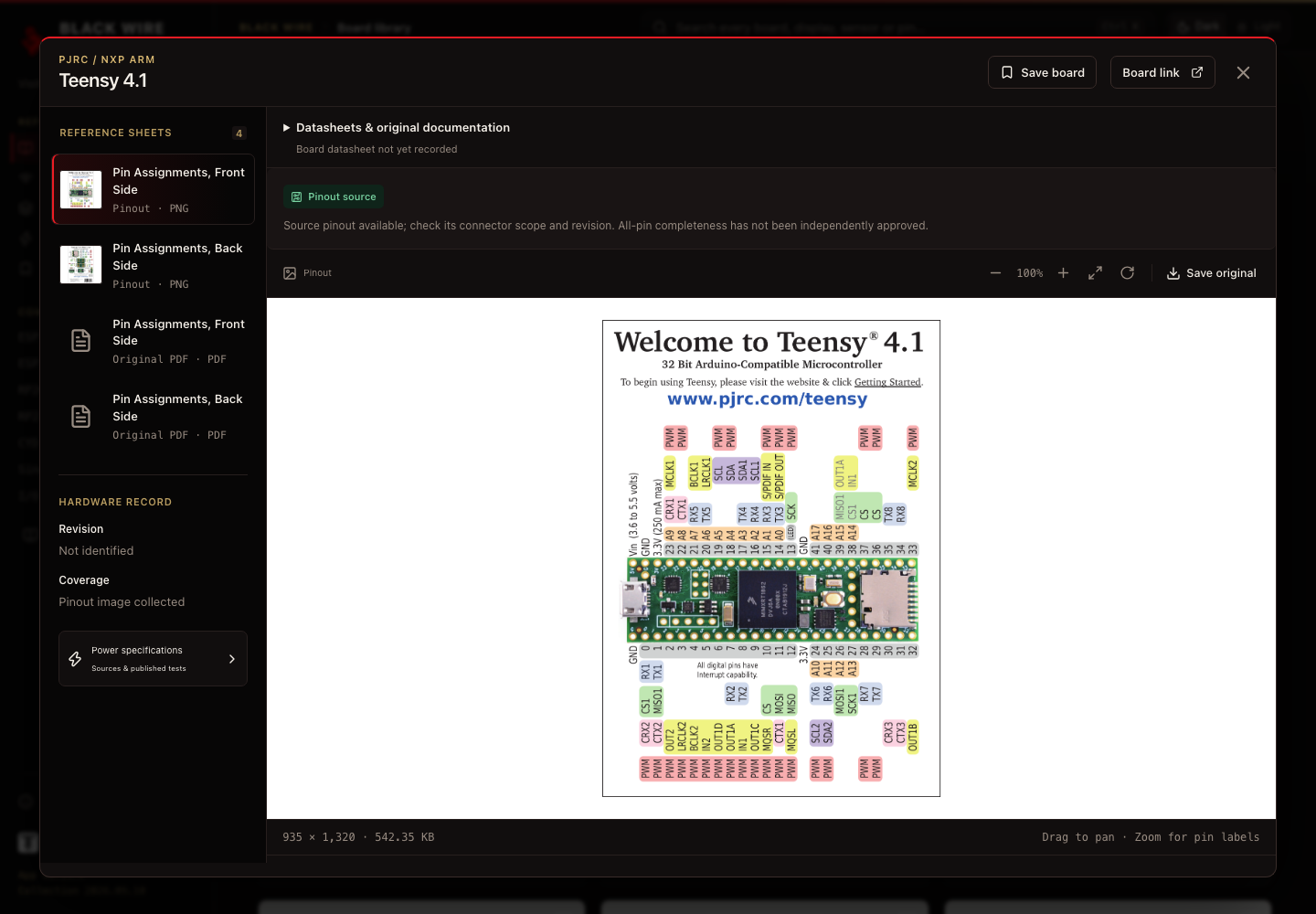This screenshot has height=914, width=1316.
Task: Open Power specifications chevron
Action: pos(231,659)
